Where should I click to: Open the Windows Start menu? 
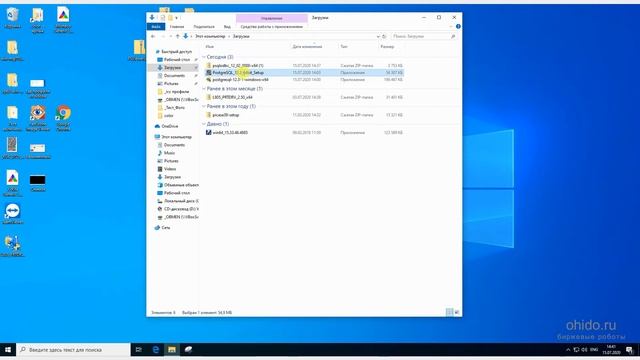click(8, 350)
